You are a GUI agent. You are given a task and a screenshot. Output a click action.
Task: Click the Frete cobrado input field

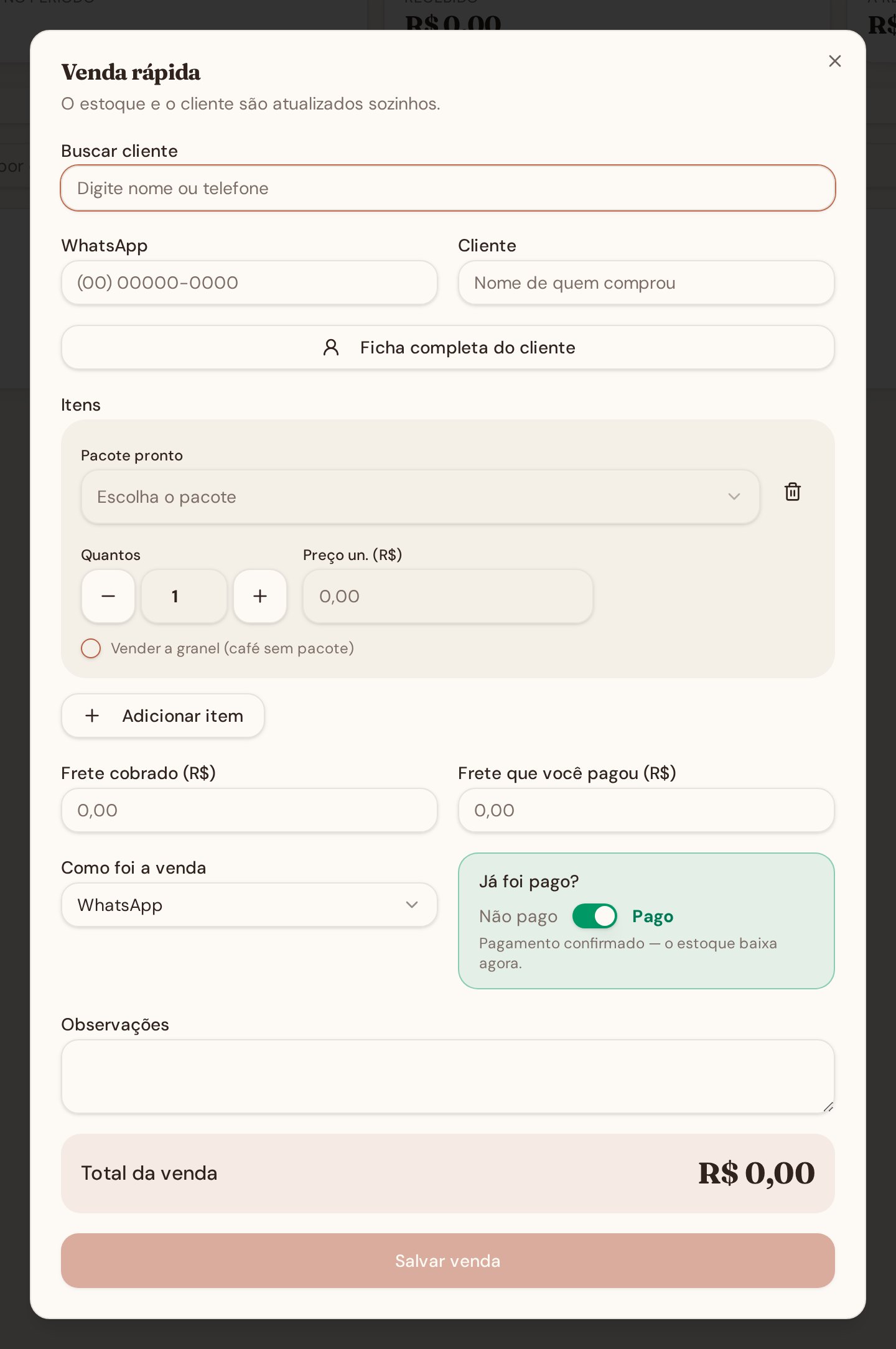[249, 810]
